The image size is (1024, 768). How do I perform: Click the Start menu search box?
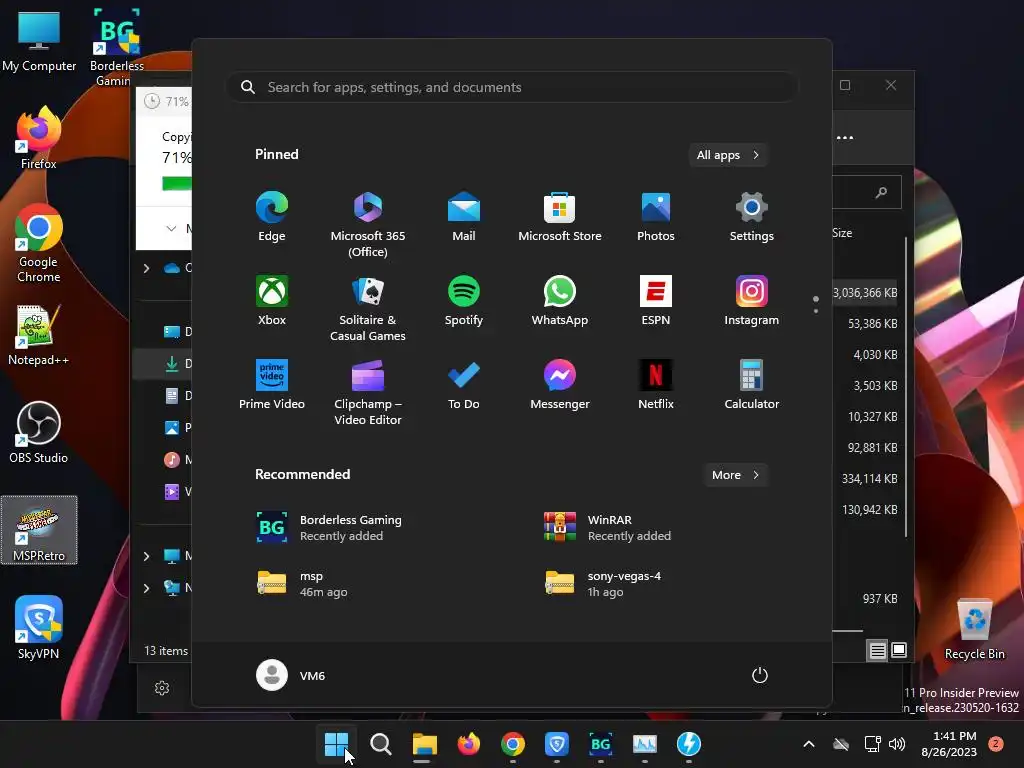coord(512,87)
